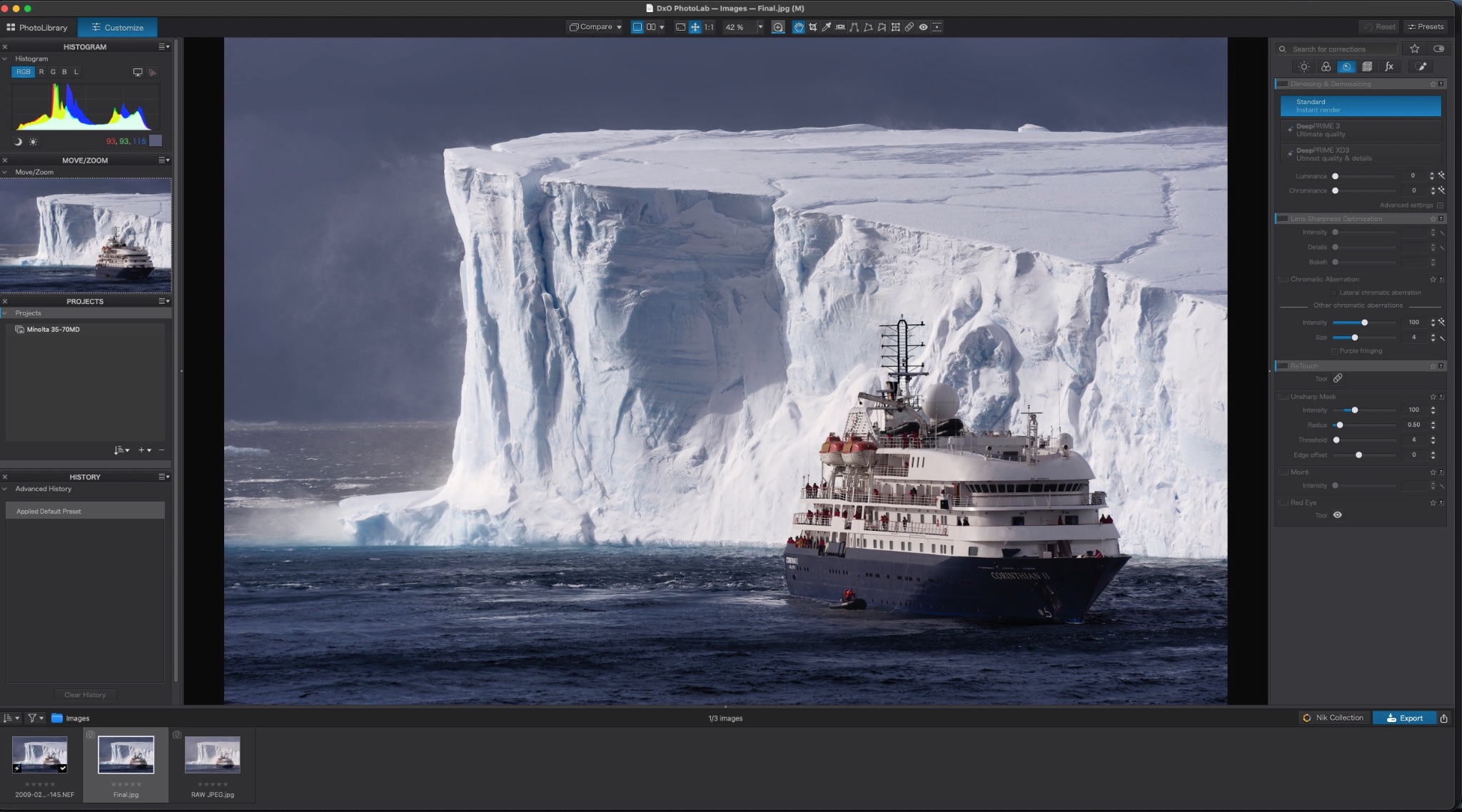The height and width of the screenshot is (812, 1462).
Task: Open the Local Adjustments brush tab
Action: click(x=1421, y=66)
